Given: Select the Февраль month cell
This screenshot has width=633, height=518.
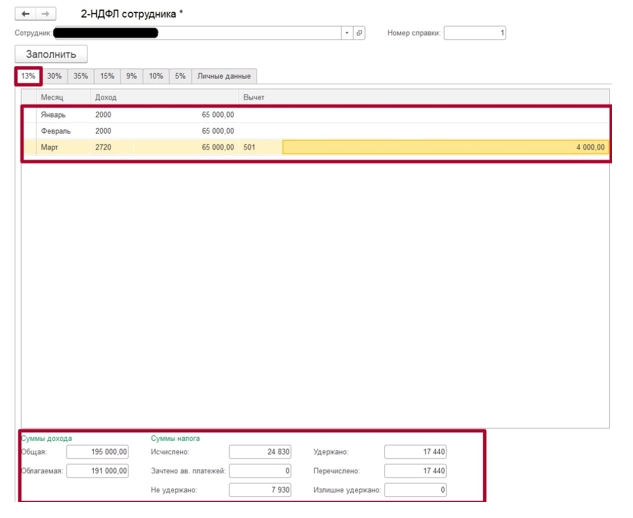Looking at the screenshot, I should click(64, 131).
